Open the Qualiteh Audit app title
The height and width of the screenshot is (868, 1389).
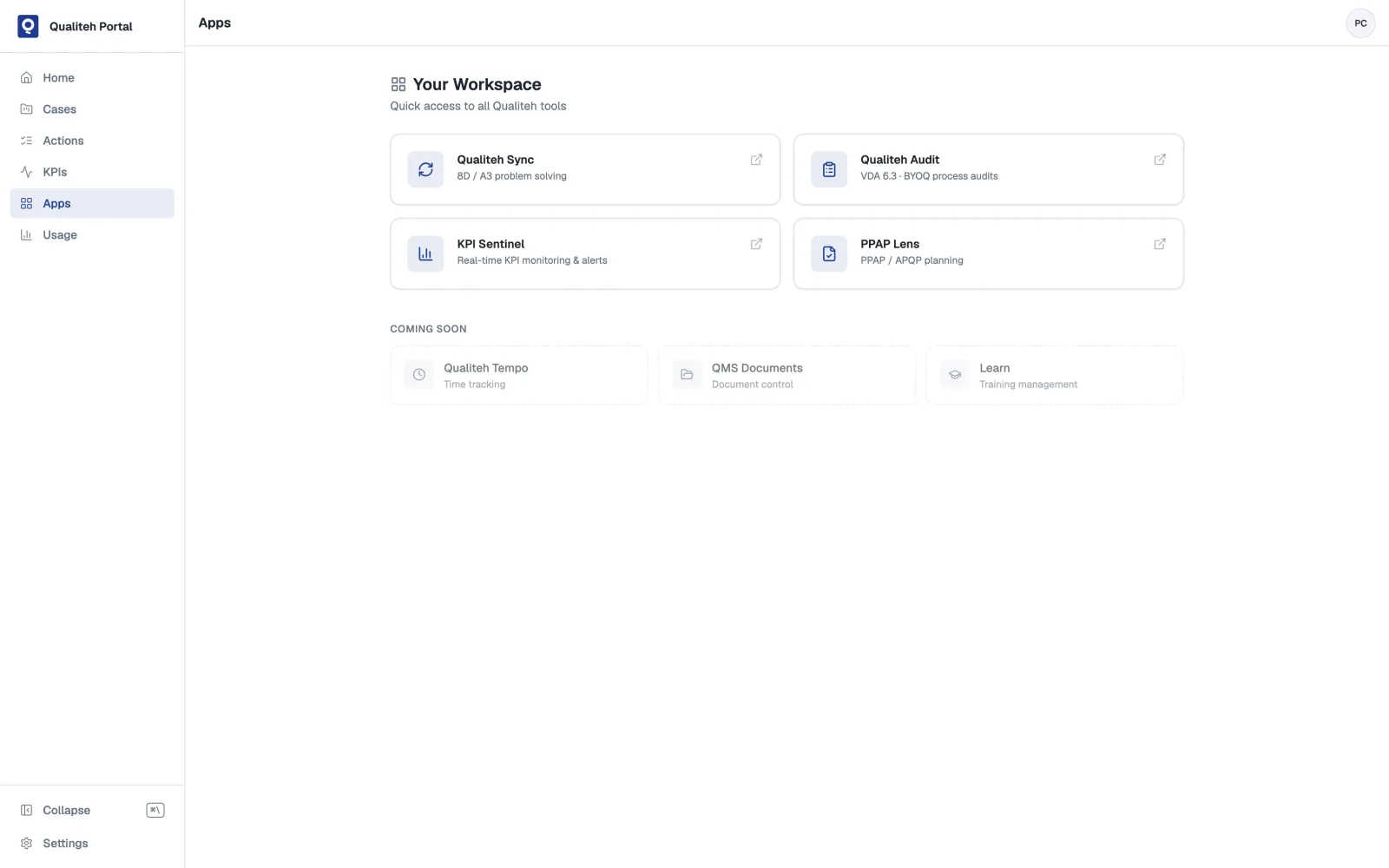(x=899, y=160)
